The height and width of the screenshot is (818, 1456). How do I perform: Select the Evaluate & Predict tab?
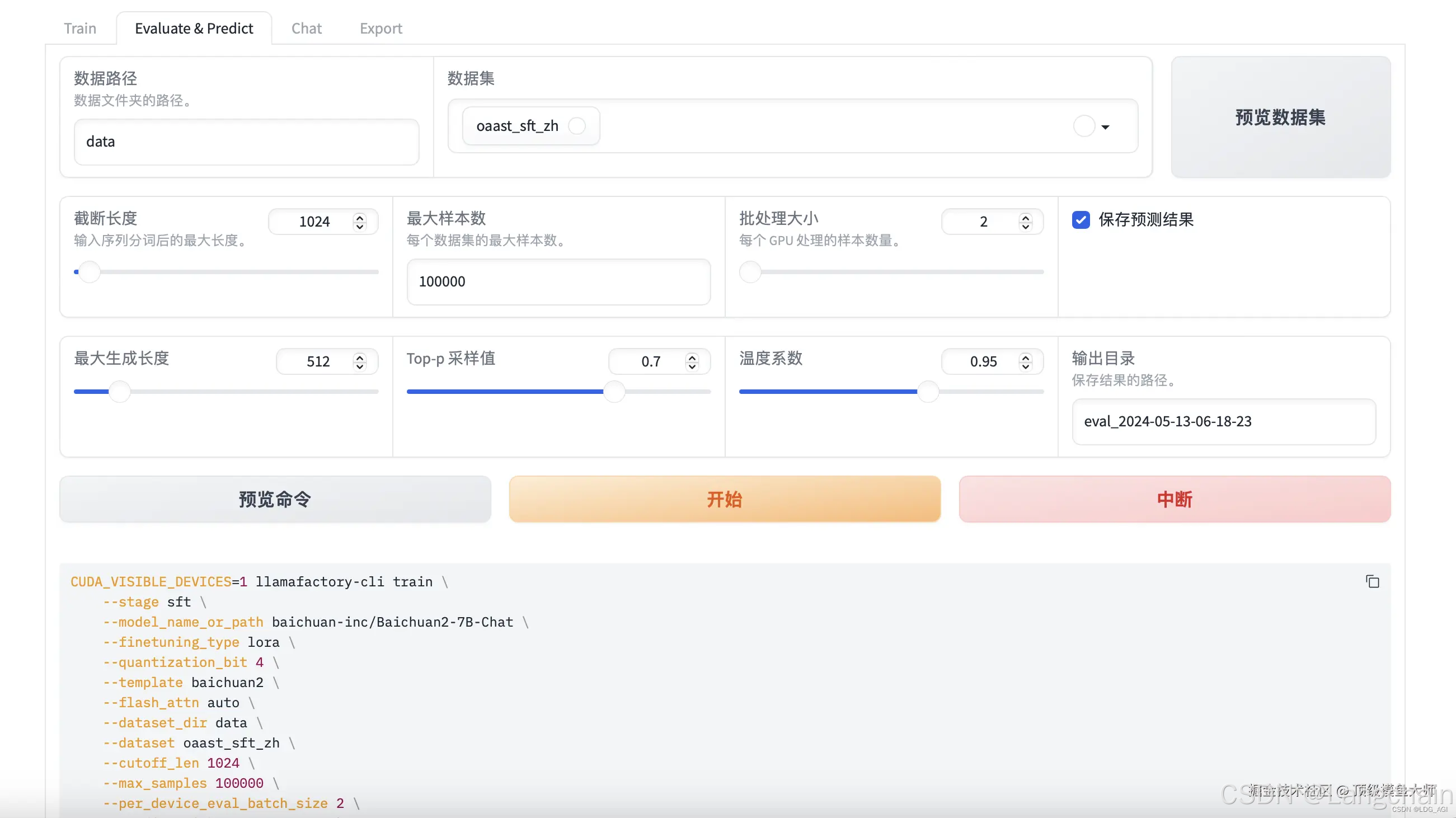(194, 29)
